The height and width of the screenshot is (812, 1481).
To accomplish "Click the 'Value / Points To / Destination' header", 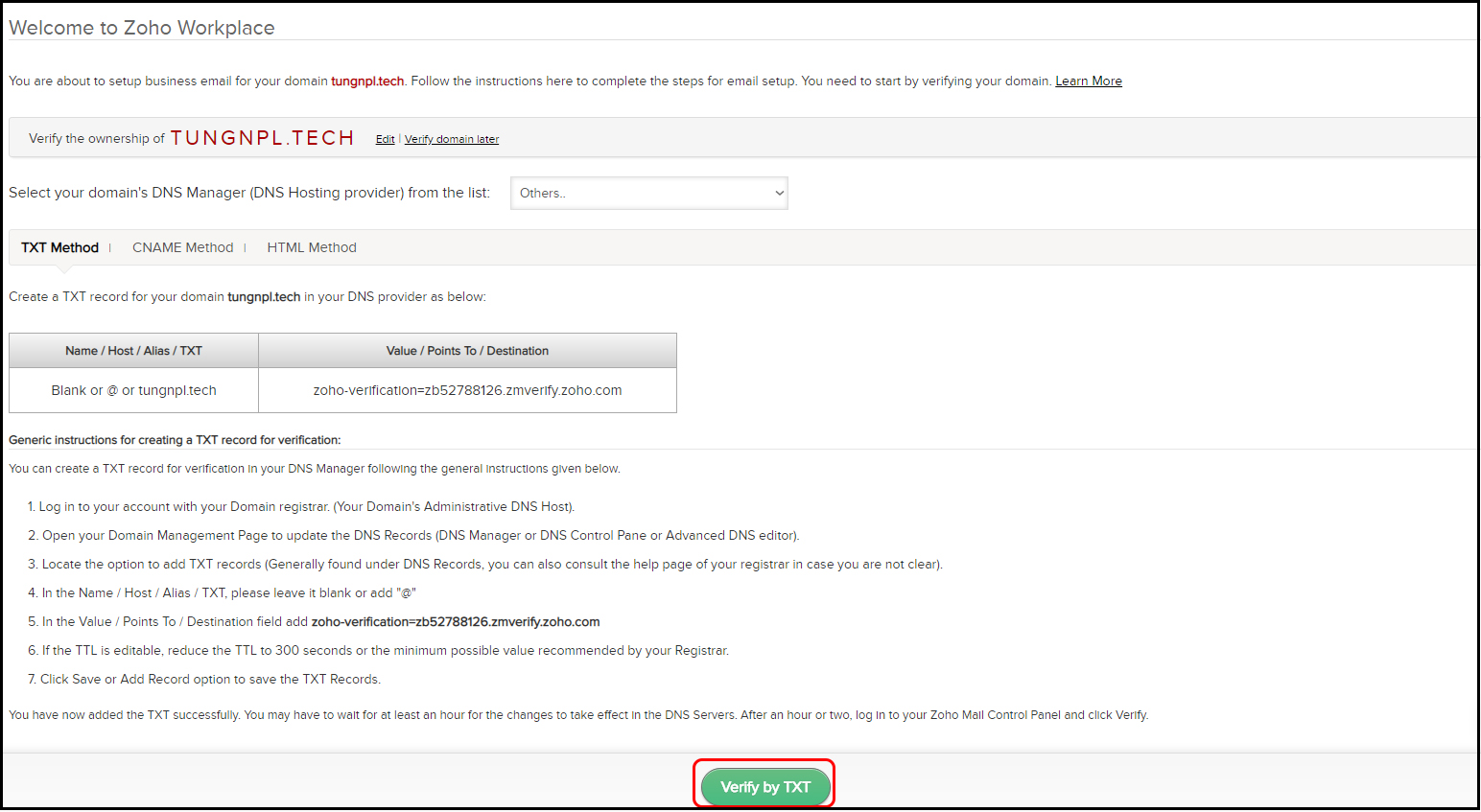I will click(x=467, y=351).
